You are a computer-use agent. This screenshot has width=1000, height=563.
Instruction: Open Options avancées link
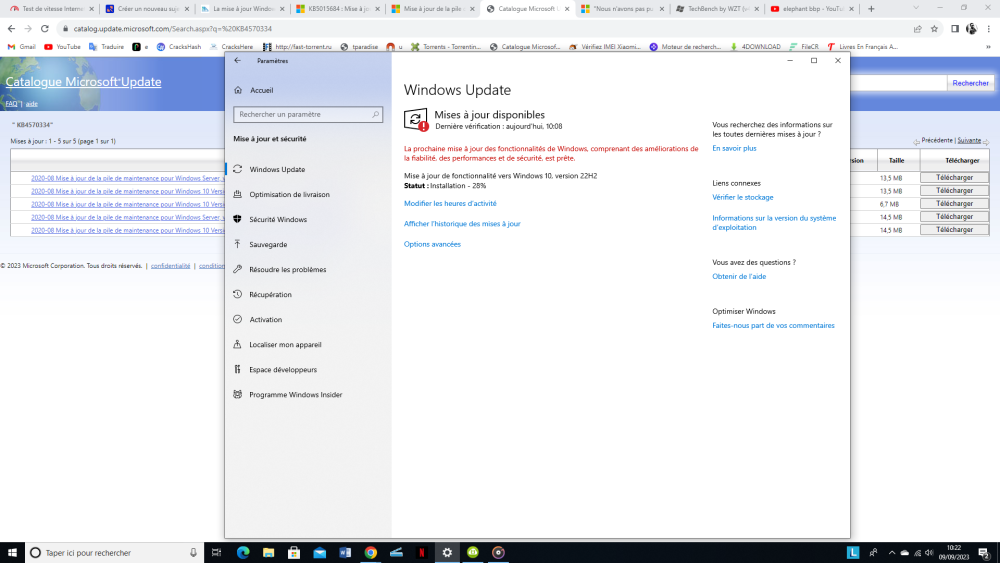pyautogui.click(x=432, y=244)
